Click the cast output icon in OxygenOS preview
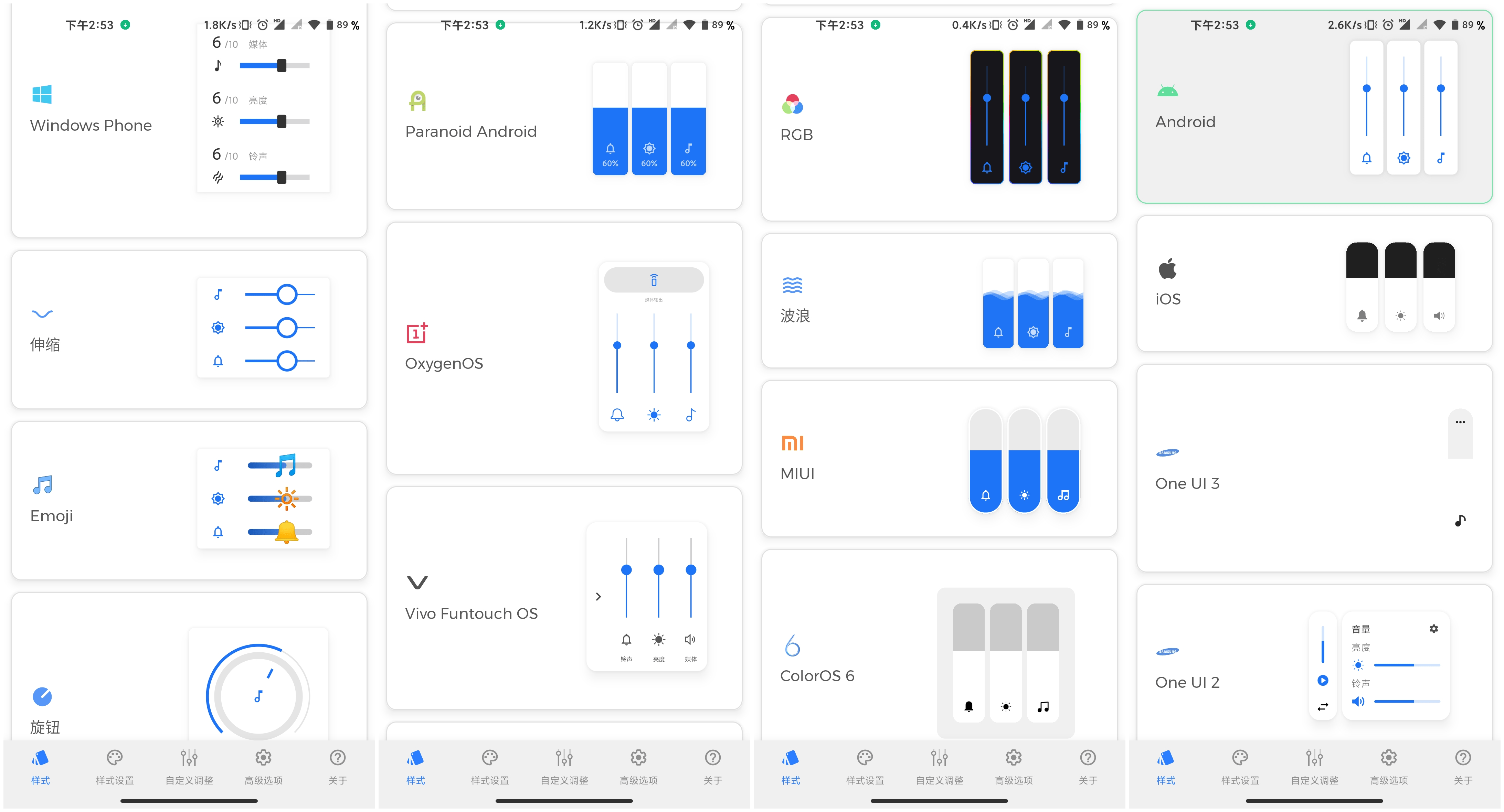Image resolution: width=1504 pixels, height=812 pixels. click(x=654, y=280)
